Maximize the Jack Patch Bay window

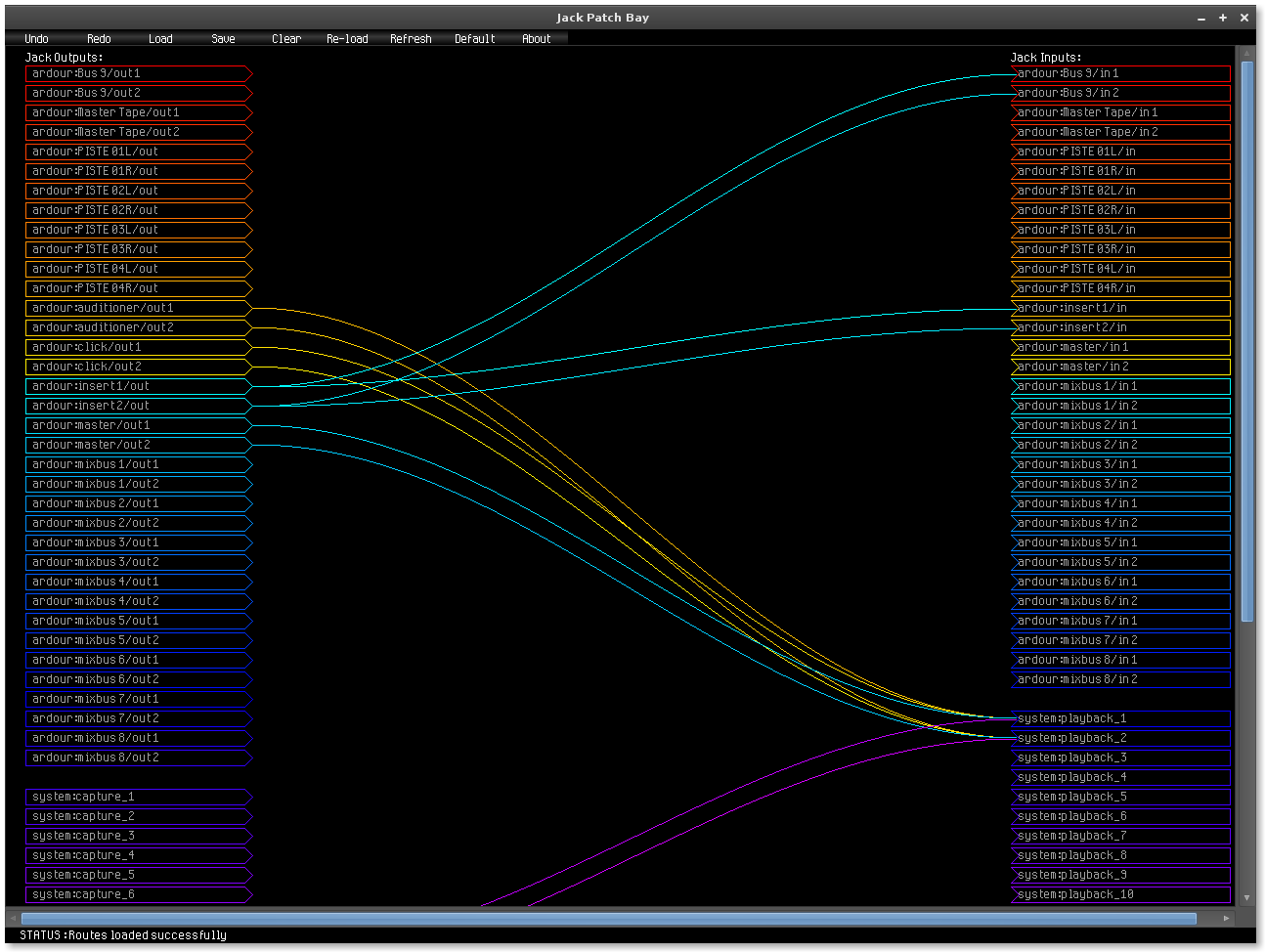point(1222,18)
